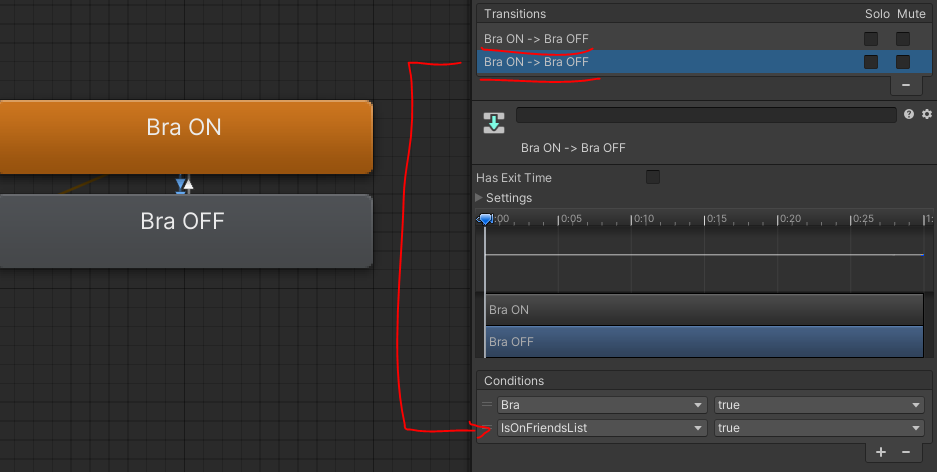
Task: Select the first Bra ON -> Bra OFF transition
Action: click(x=704, y=39)
